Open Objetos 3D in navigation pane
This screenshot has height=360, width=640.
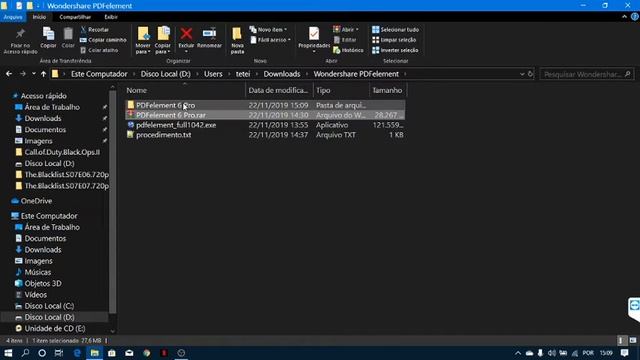(43, 283)
